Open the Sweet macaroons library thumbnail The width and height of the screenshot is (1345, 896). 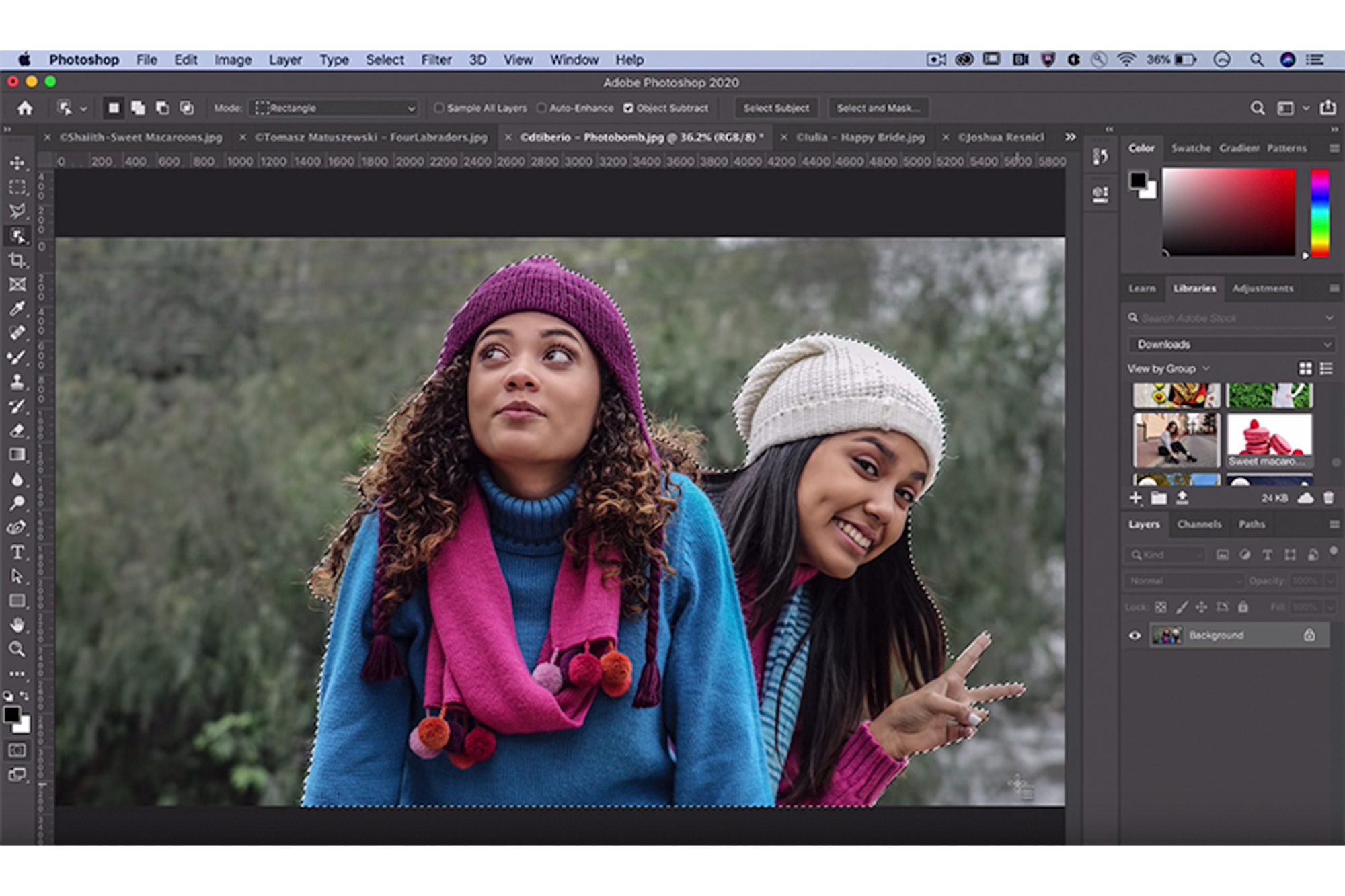pos(1268,437)
